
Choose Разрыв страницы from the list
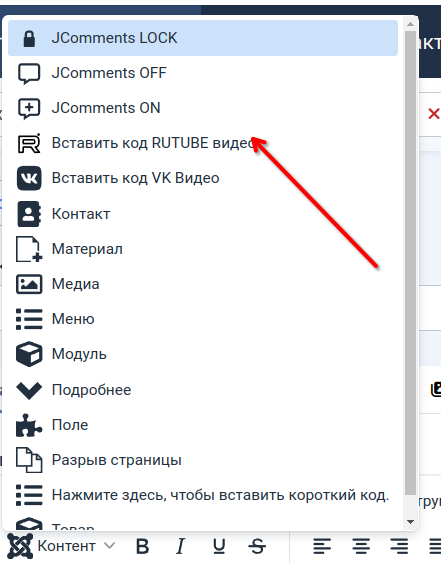pyautogui.click(x=203, y=460)
